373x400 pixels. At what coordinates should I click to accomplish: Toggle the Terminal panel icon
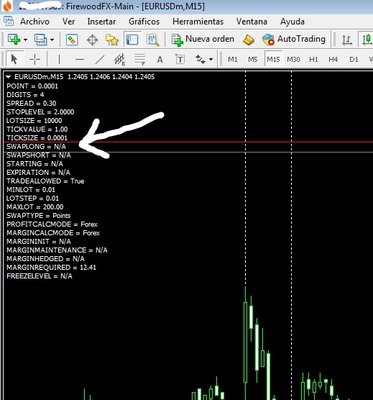[132, 40]
